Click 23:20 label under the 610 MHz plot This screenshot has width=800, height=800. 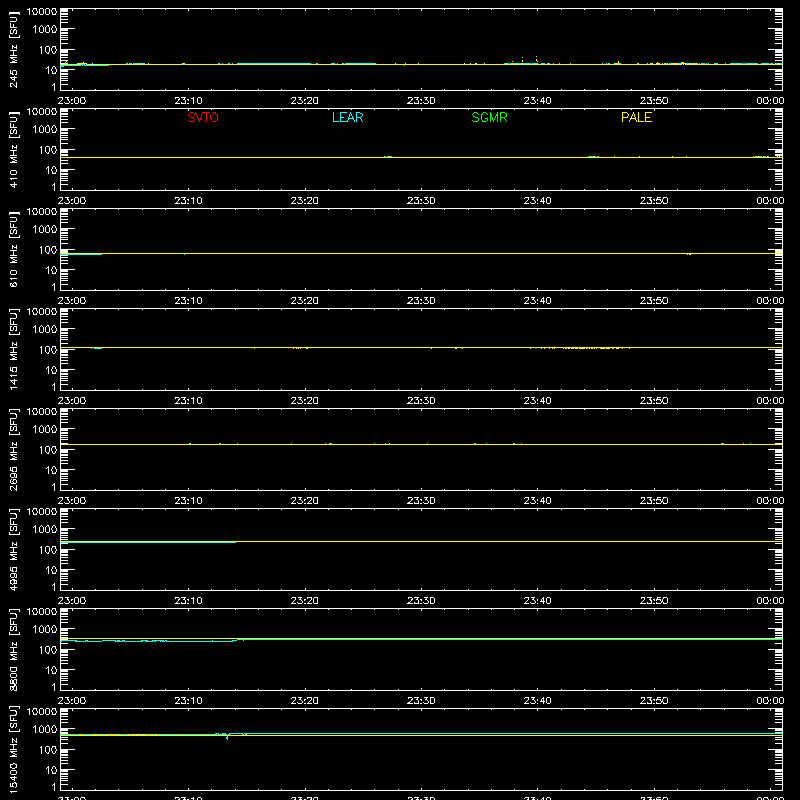click(x=305, y=301)
